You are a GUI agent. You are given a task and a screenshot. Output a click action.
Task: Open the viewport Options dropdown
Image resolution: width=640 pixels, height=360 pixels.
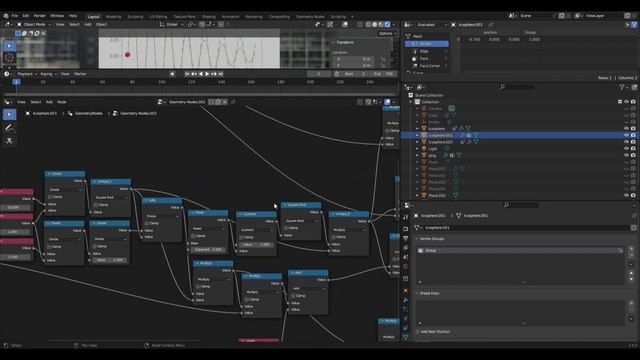coord(387,33)
